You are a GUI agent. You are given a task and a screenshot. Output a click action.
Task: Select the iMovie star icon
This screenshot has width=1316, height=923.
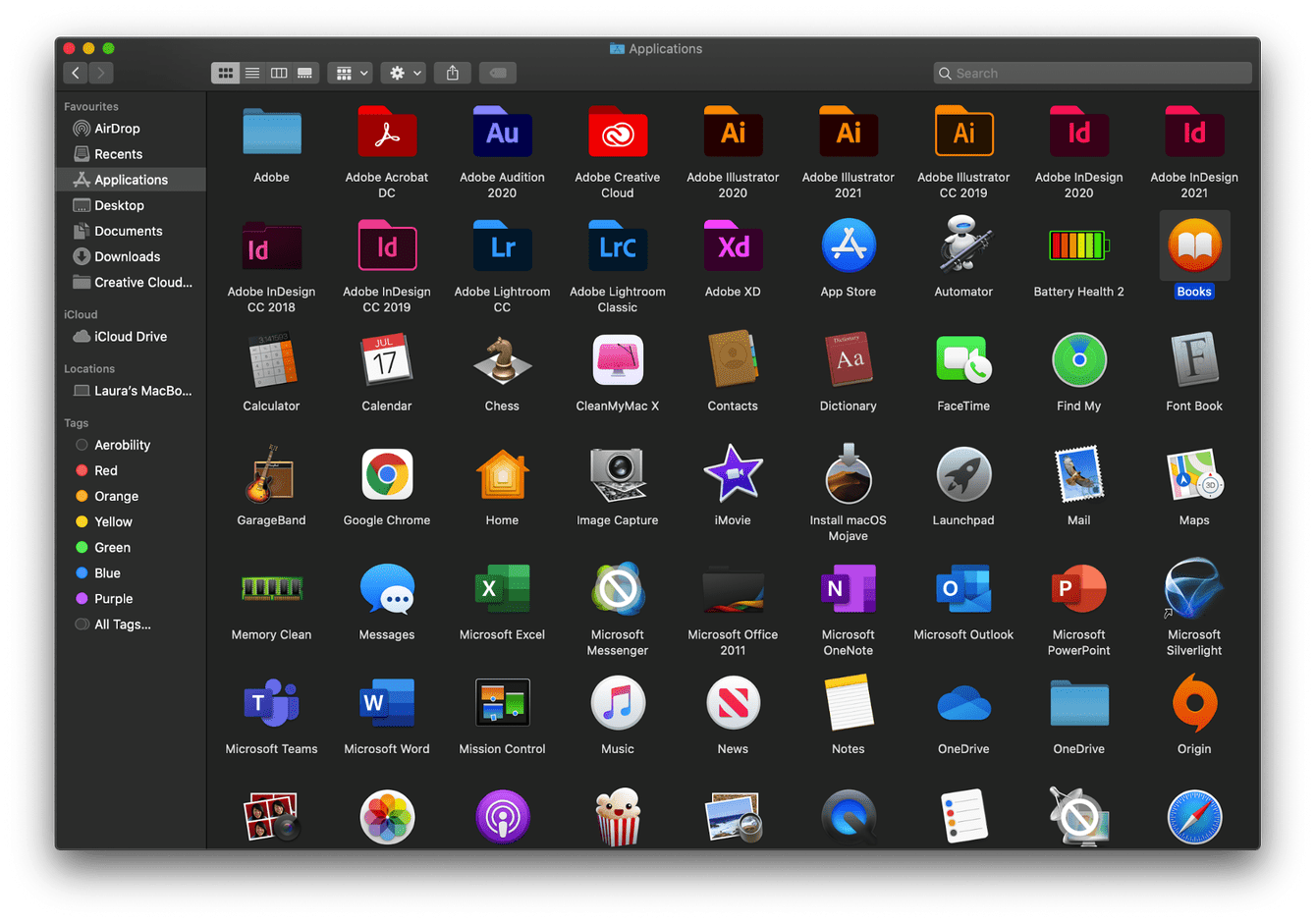[733, 474]
